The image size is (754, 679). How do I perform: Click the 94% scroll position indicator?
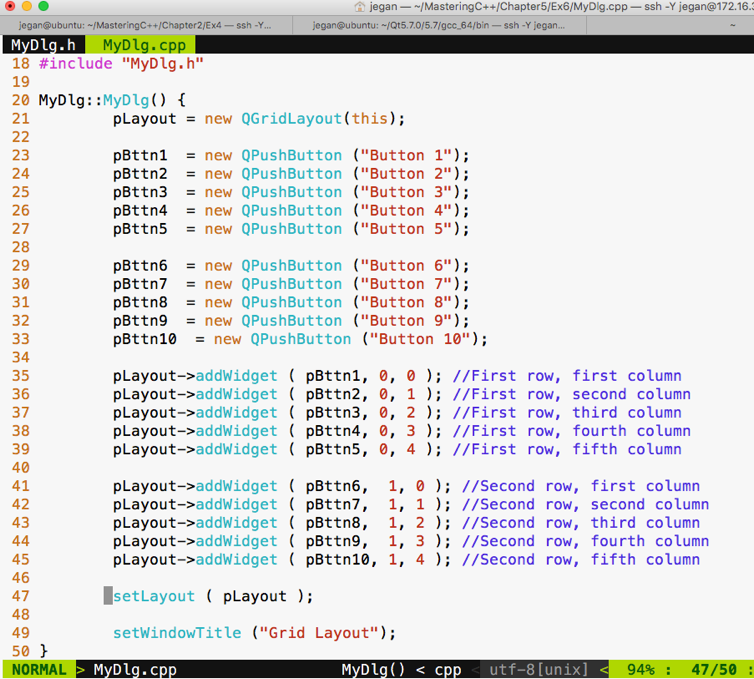[x=640, y=670]
